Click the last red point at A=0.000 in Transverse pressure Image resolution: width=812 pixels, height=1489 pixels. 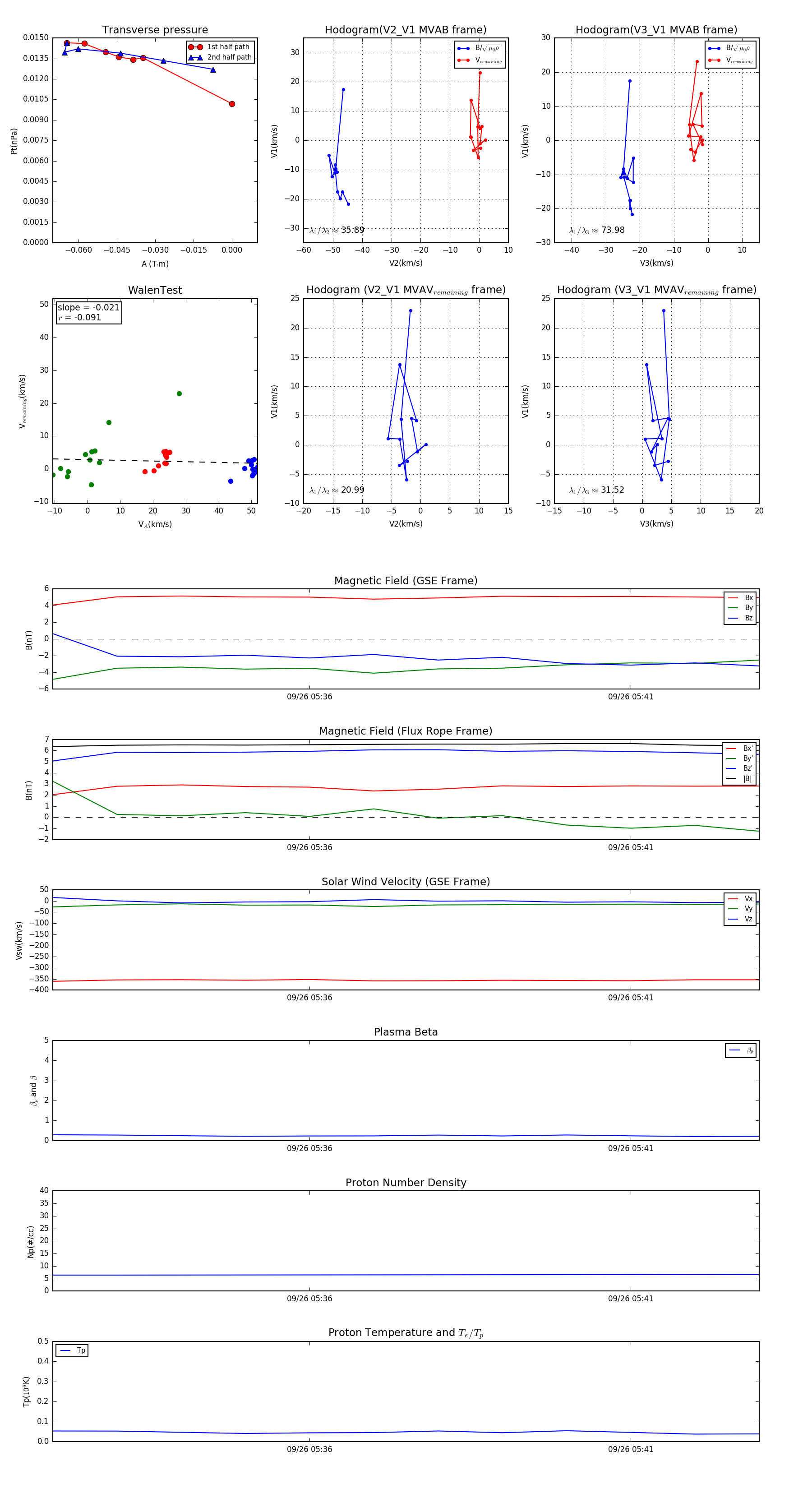pyautogui.click(x=232, y=104)
